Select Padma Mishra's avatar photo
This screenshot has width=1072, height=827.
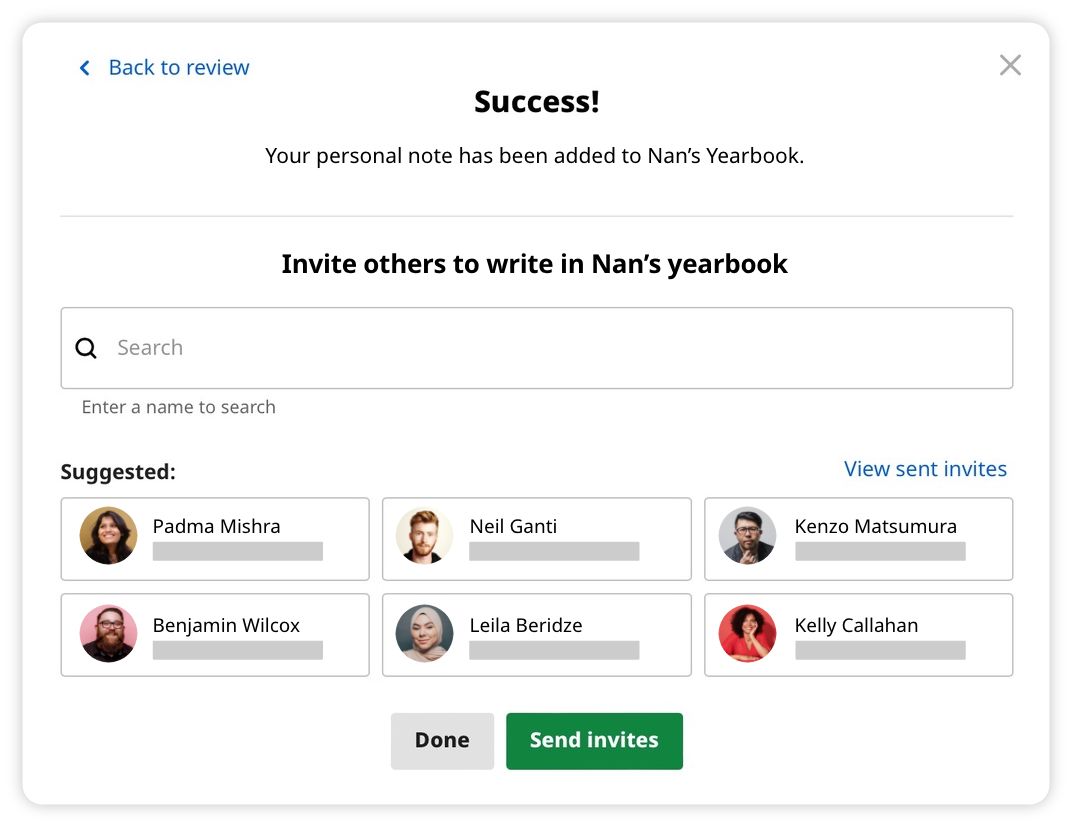point(108,535)
